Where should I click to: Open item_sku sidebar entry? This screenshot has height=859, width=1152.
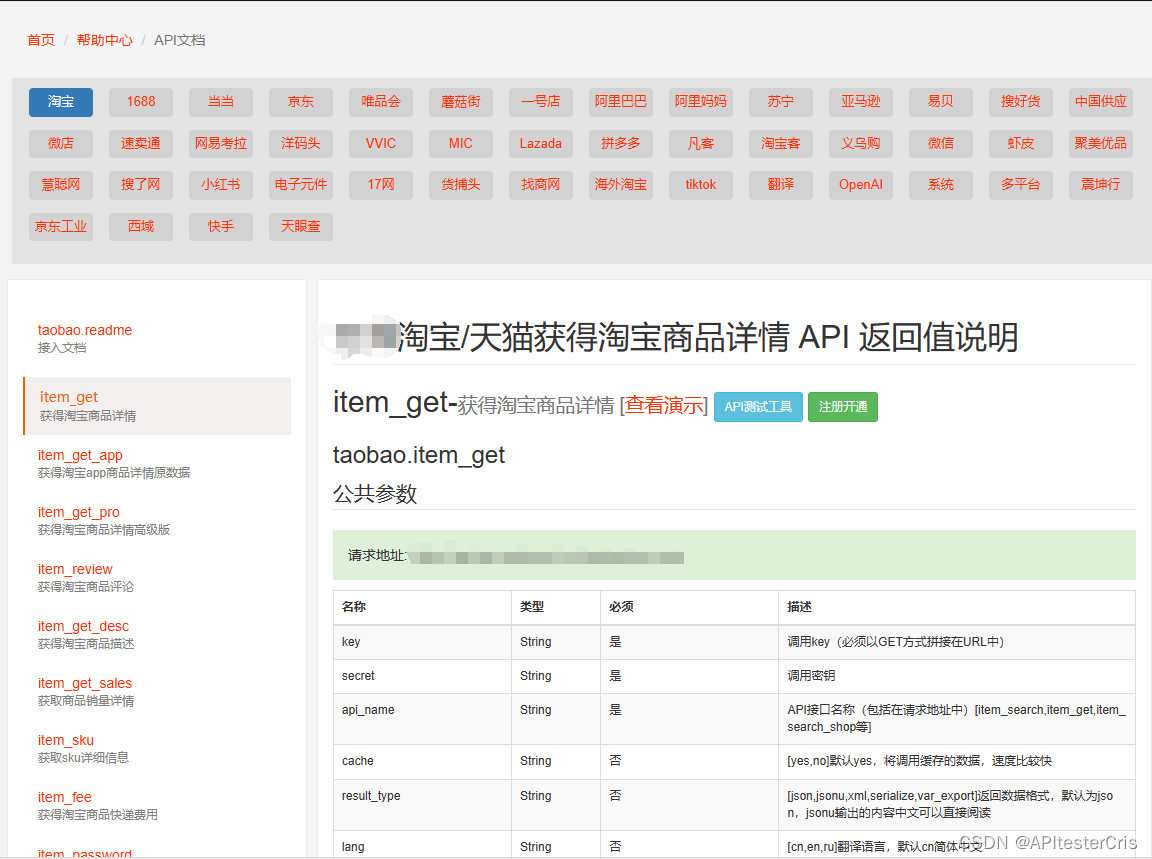[66, 741]
